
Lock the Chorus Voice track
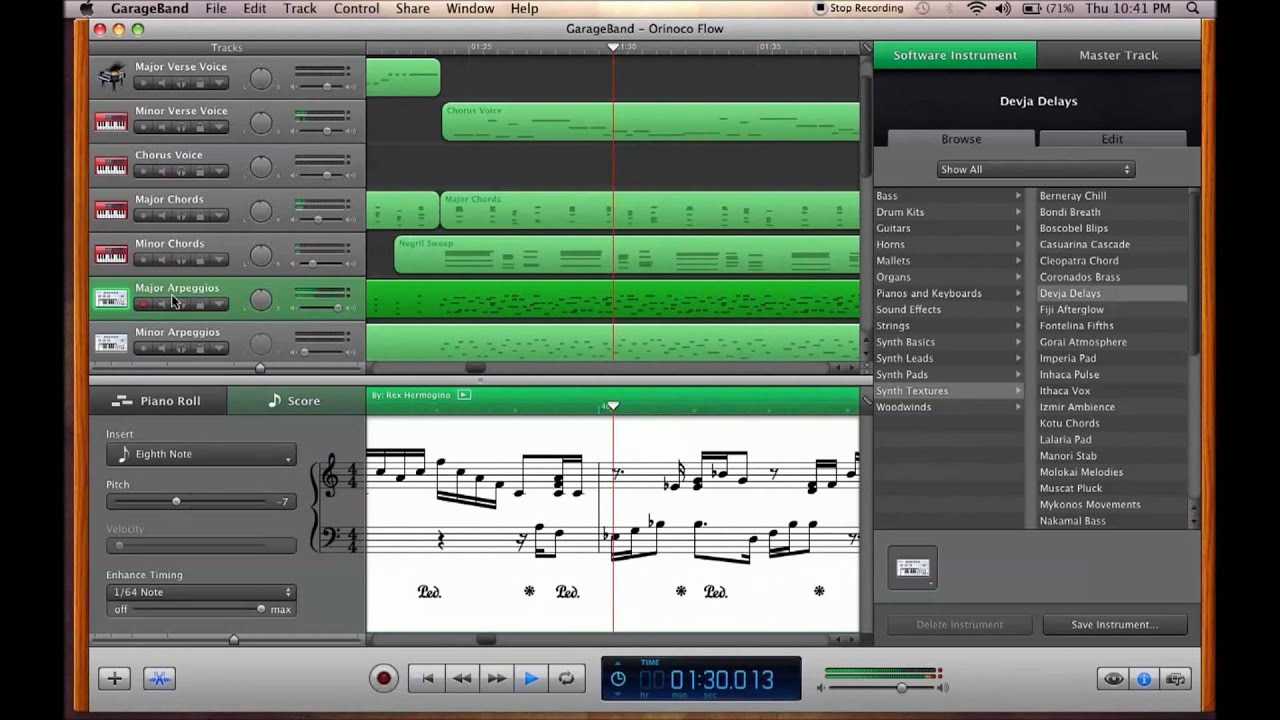pyautogui.click(x=200, y=171)
